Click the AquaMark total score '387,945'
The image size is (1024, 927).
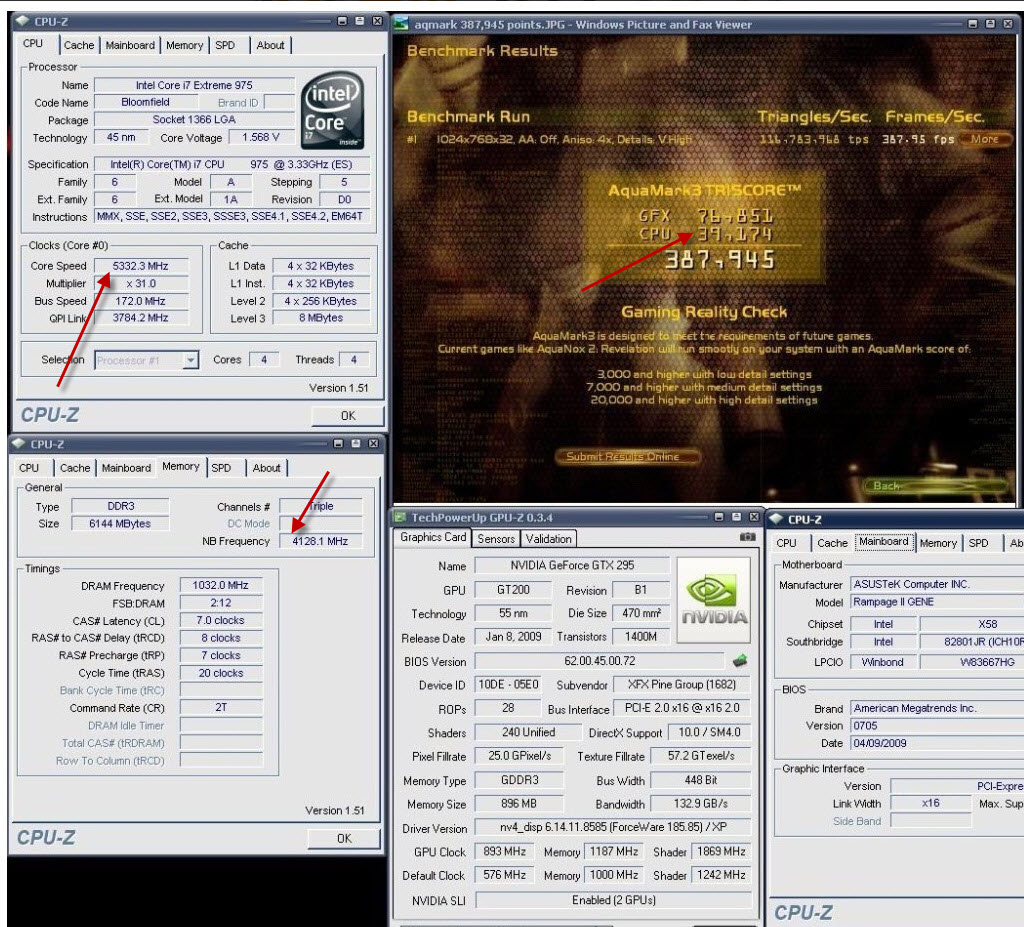click(x=720, y=260)
